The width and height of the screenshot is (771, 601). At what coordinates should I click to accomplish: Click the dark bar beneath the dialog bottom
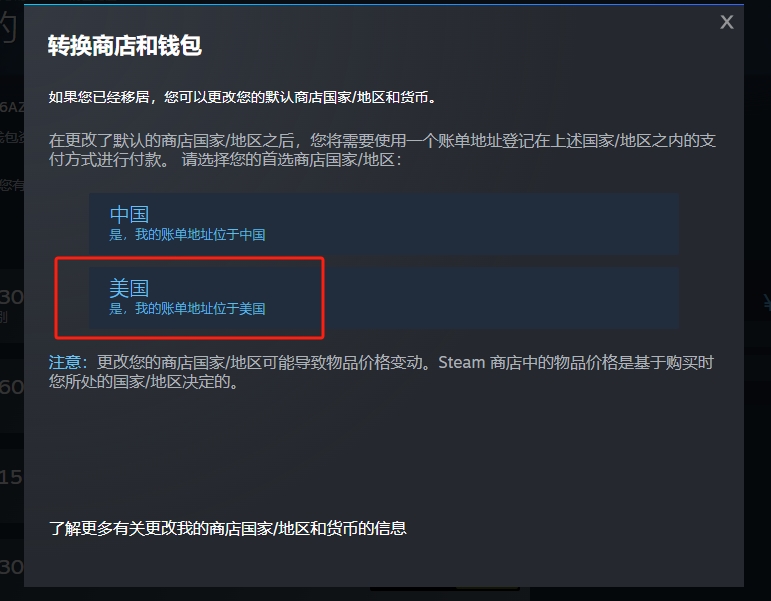coord(445,589)
